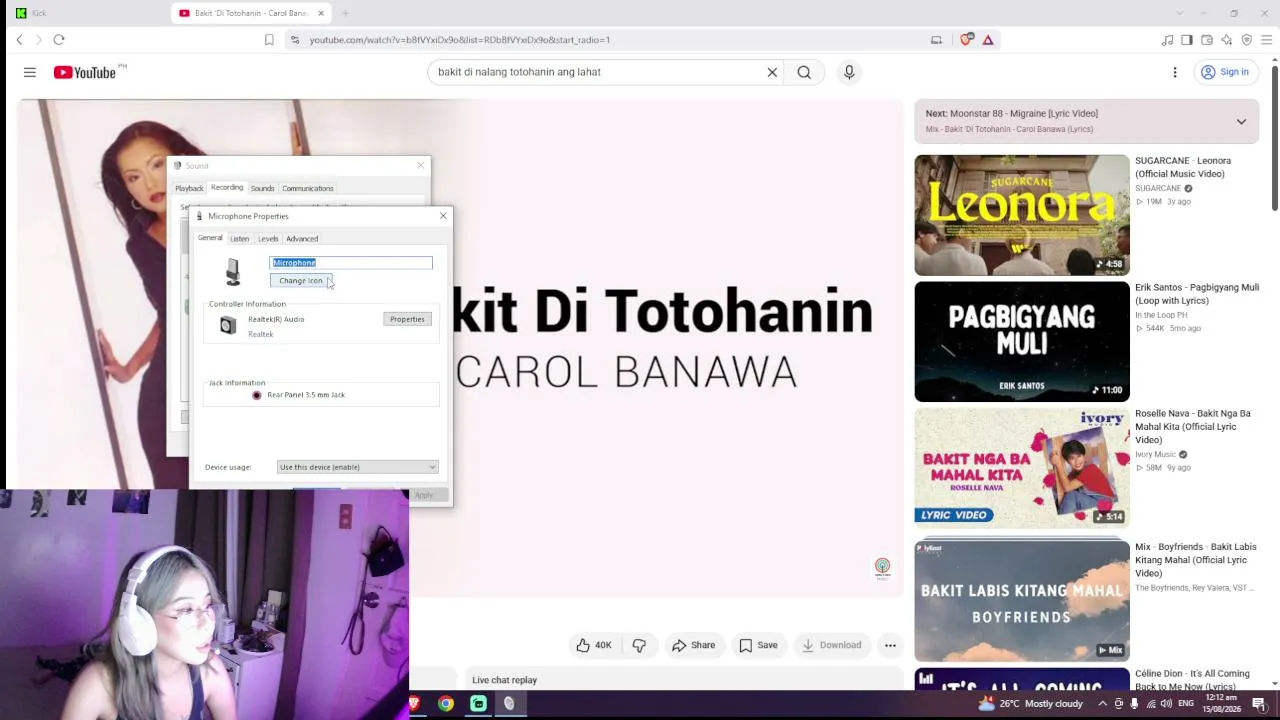Viewport: 1280px width, 720px height.
Task: Bookmark this page from the address bar
Action: (269, 40)
